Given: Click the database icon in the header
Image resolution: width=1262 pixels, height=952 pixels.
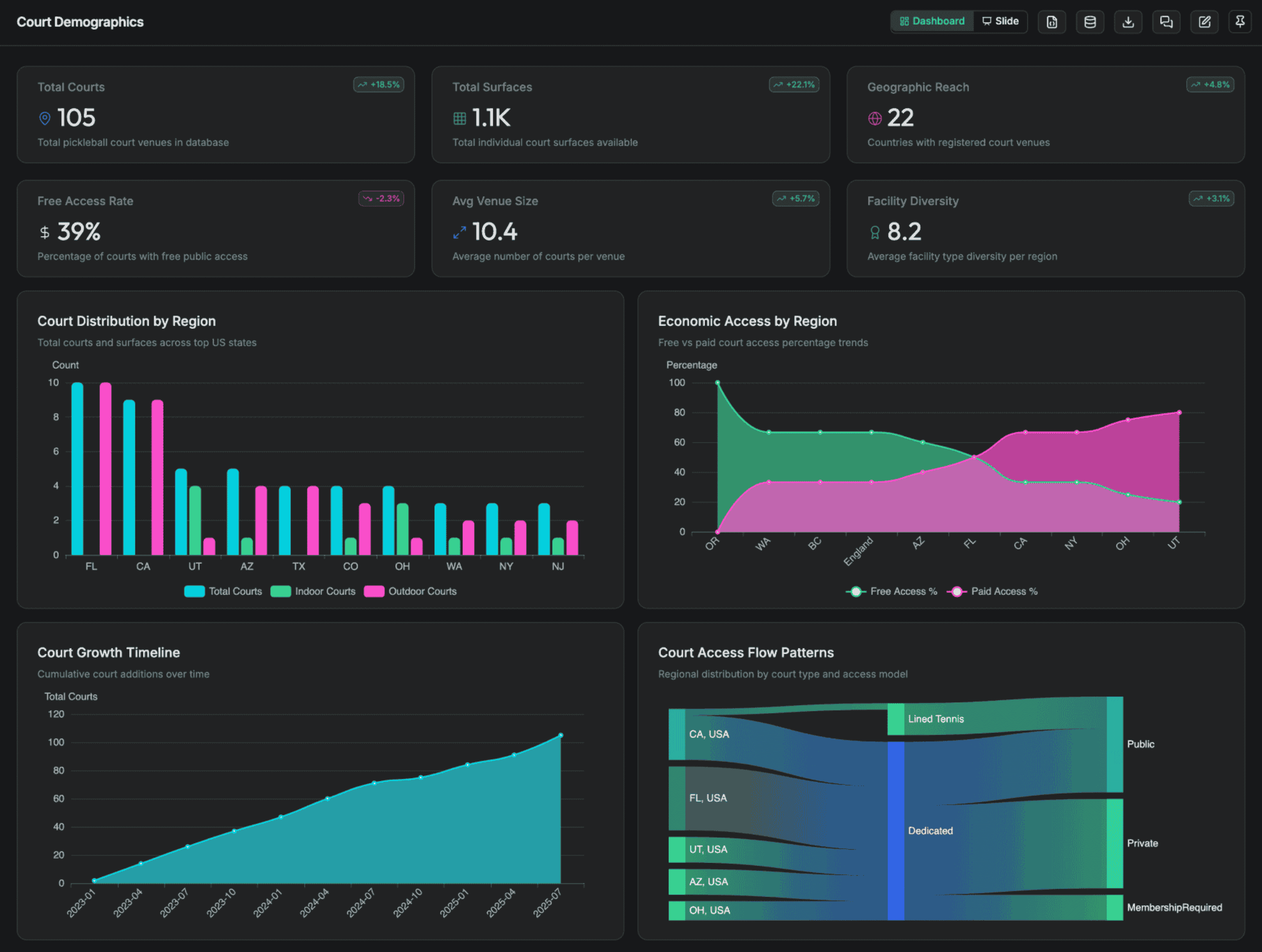Looking at the screenshot, I should (1090, 22).
